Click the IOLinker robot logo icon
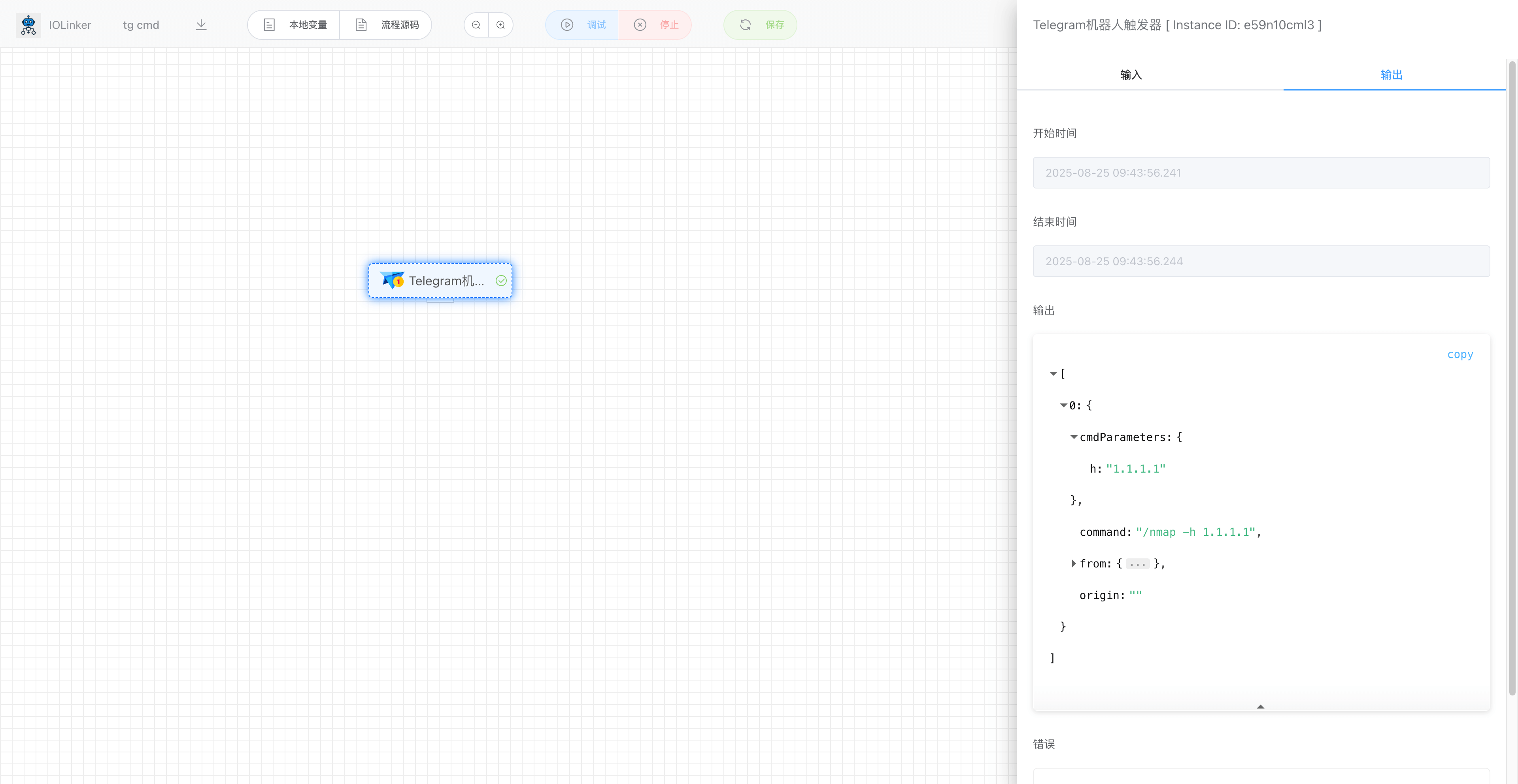The width and height of the screenshot is (1518, 784). (x=28, y=25)
